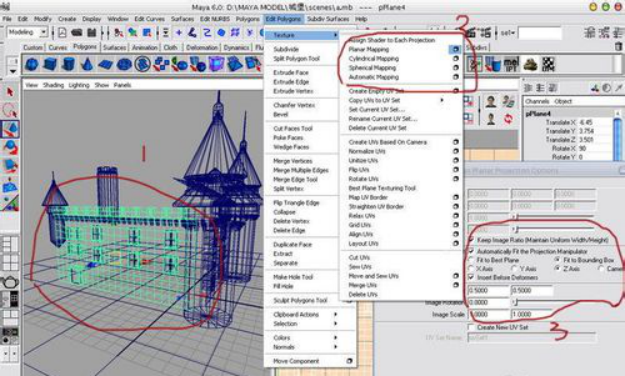This screenshot has width=625, height=376.
Task: Click the upper disabled projection slider
Action: [x=554, y=217]
